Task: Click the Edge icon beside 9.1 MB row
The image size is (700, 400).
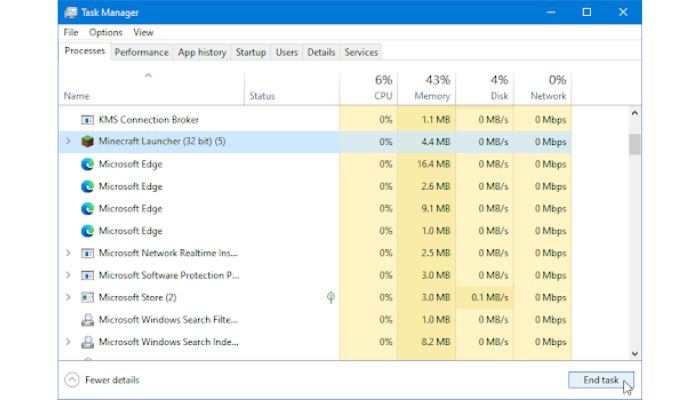Action: click(88, 208)
